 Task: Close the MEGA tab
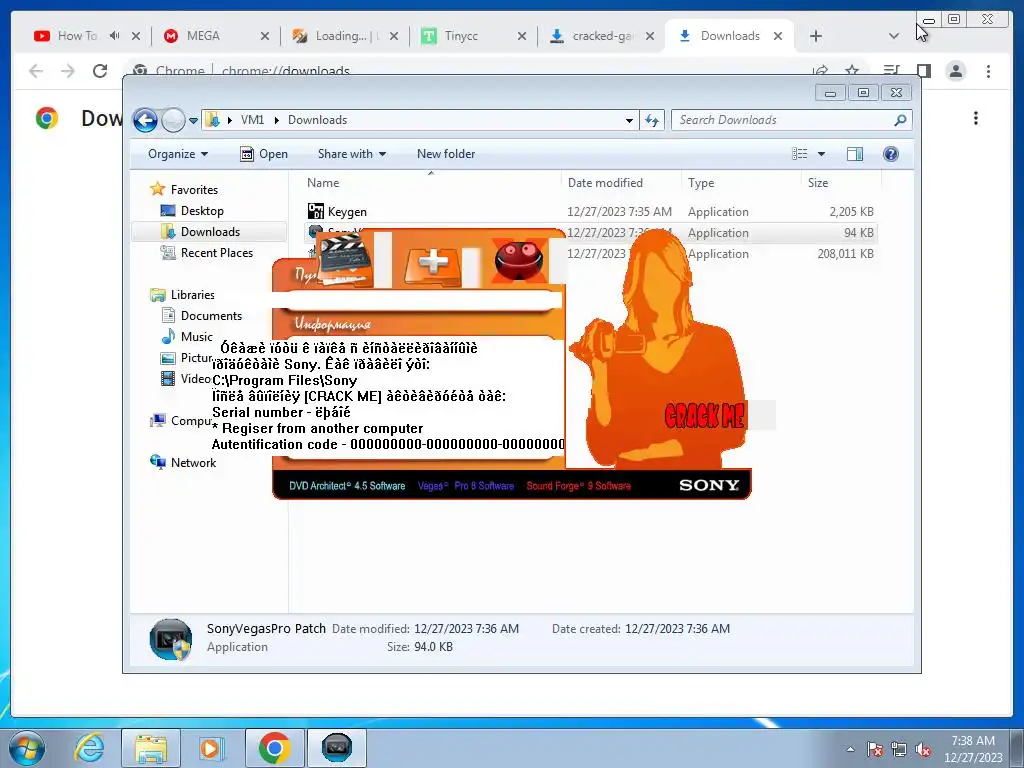click(264, 36)
